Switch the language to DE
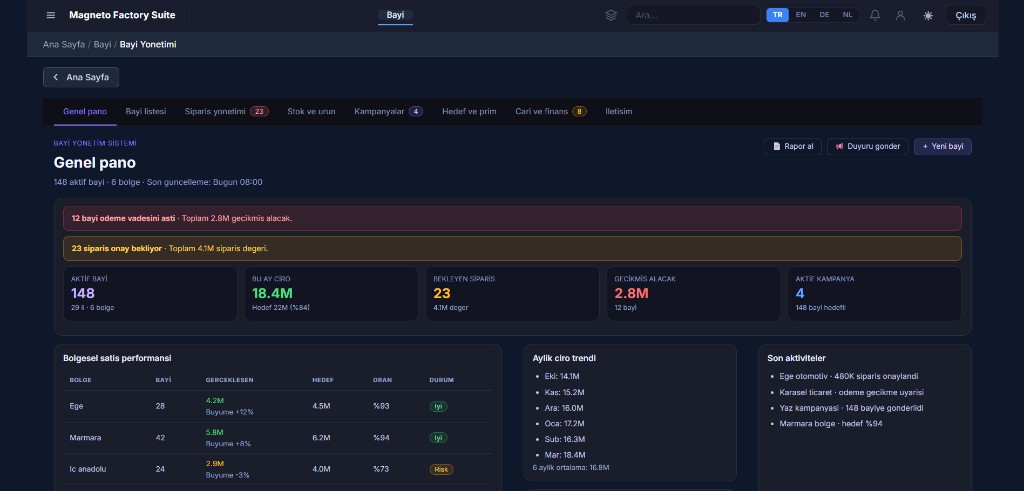Screen dimensions: 1024x491 [824, 15]
